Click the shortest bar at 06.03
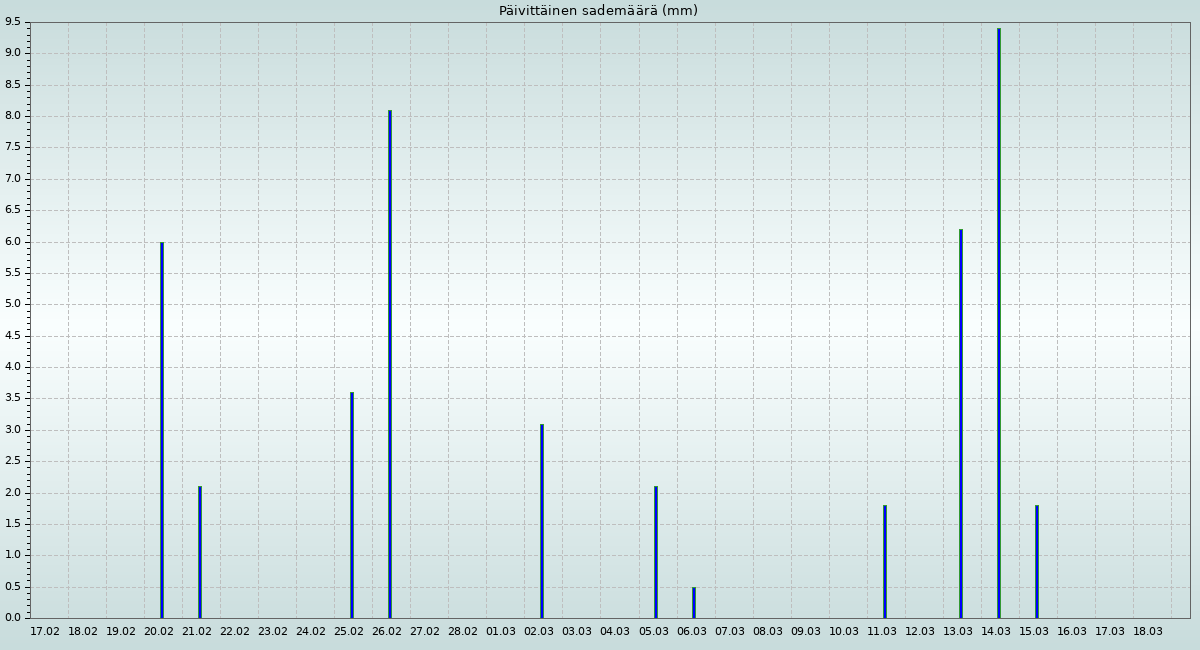This screenshot has width=1200, height=650. tap(694, 603)
